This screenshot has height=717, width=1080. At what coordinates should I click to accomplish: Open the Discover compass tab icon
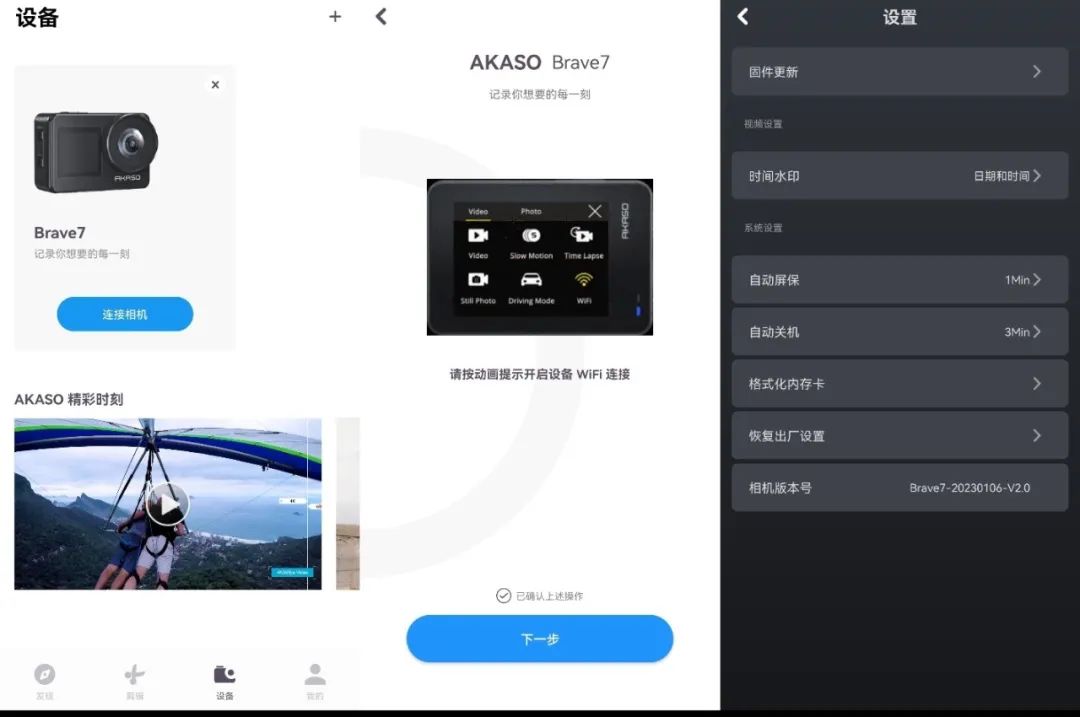coord(45,676)
